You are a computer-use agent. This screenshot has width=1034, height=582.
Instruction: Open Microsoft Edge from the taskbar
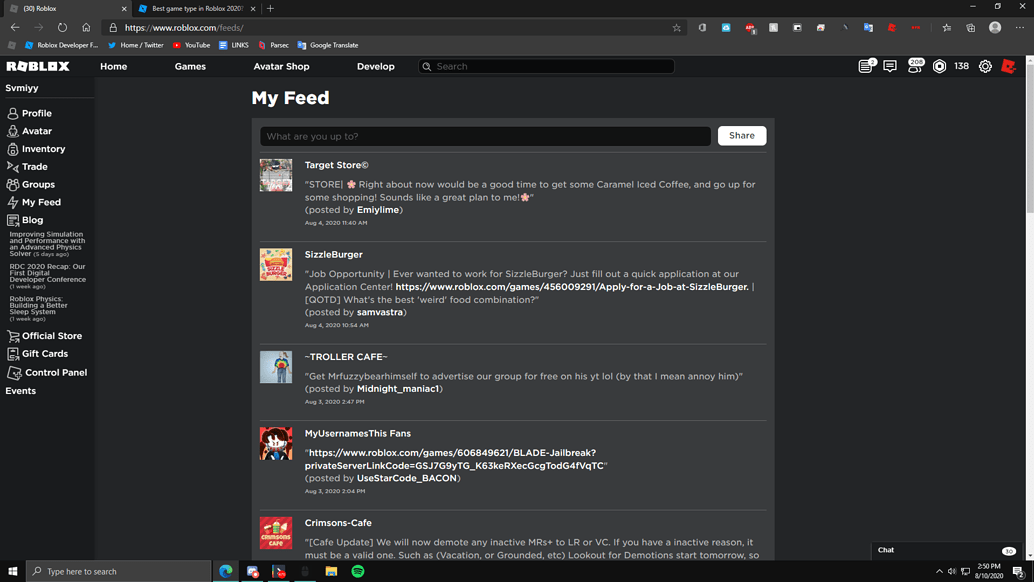click(226, 571)
